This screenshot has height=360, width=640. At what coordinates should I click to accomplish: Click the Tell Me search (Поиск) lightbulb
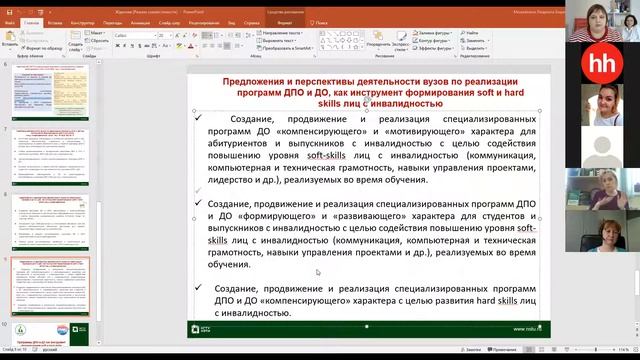coord(318,23)
